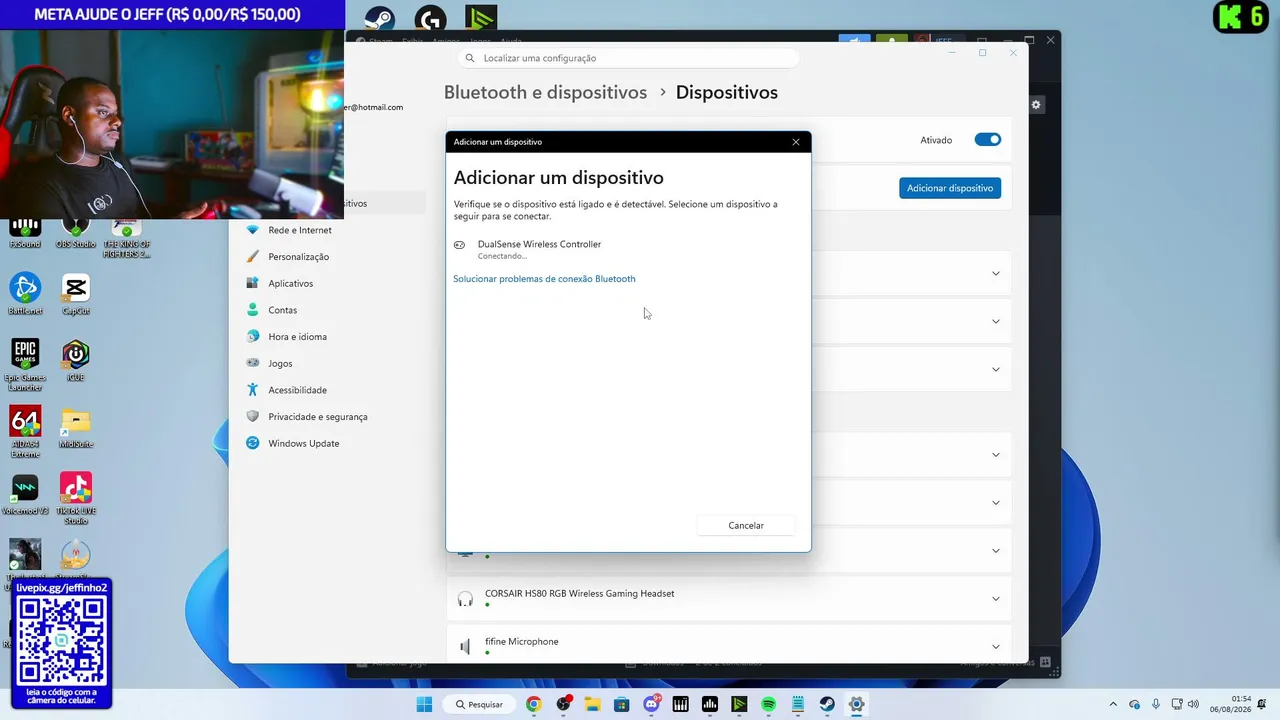Click the Adicionar dispositivo button
Image resolution: width=1280 pixels, height=720 pixels.
(x=950, y=188)
